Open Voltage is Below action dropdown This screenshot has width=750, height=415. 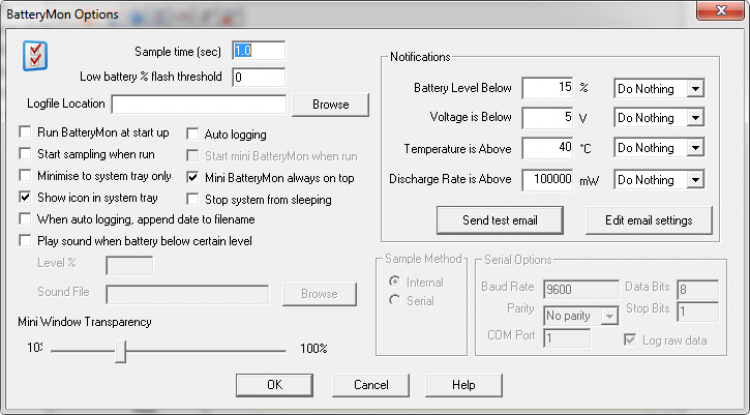(695, 118)
